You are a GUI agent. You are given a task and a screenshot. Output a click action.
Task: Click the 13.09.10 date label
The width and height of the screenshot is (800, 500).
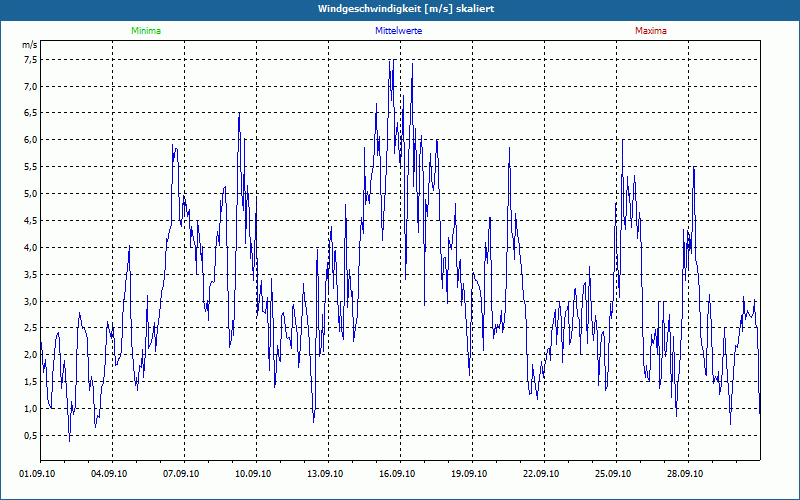coord(325,474)
